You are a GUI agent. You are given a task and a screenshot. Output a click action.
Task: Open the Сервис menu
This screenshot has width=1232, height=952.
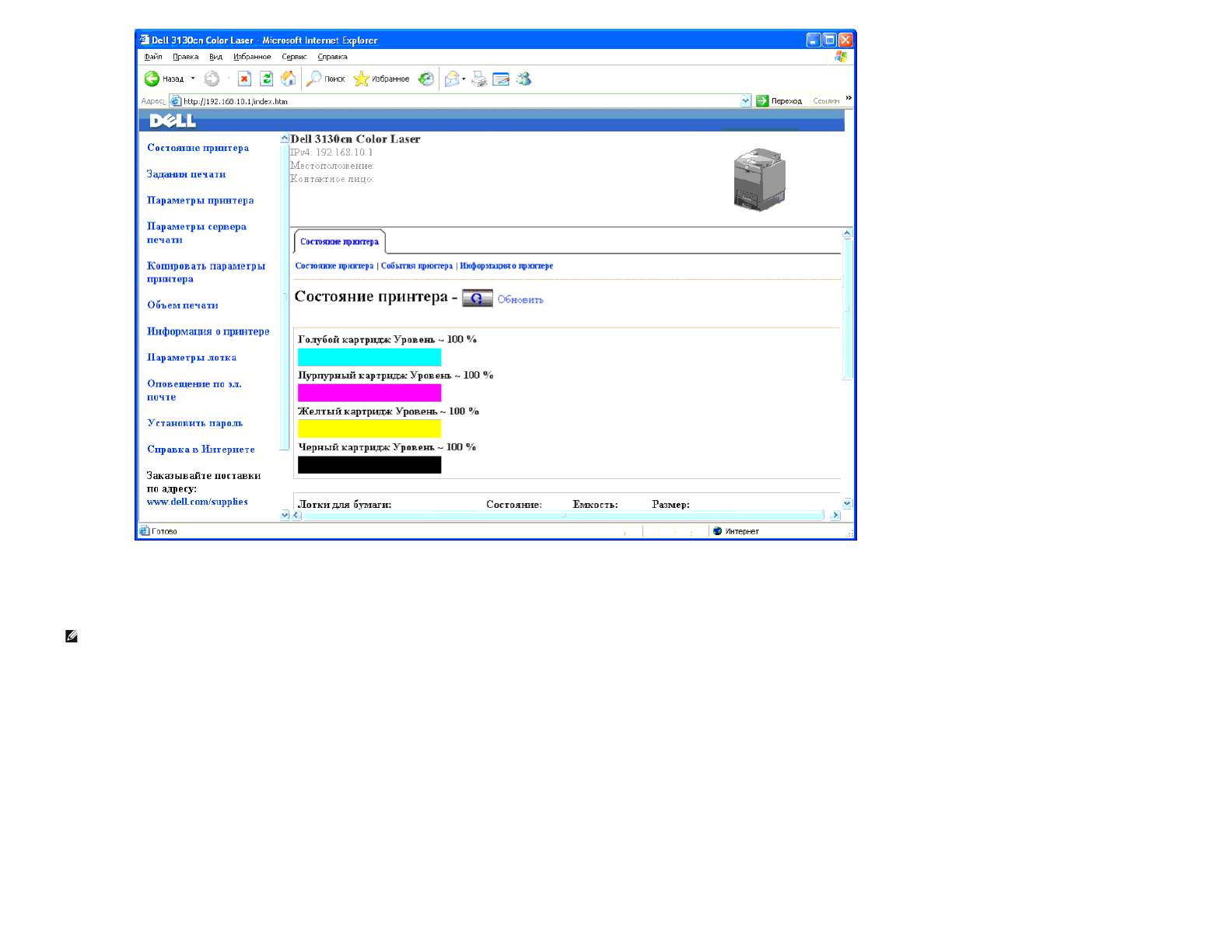(294, 57)
